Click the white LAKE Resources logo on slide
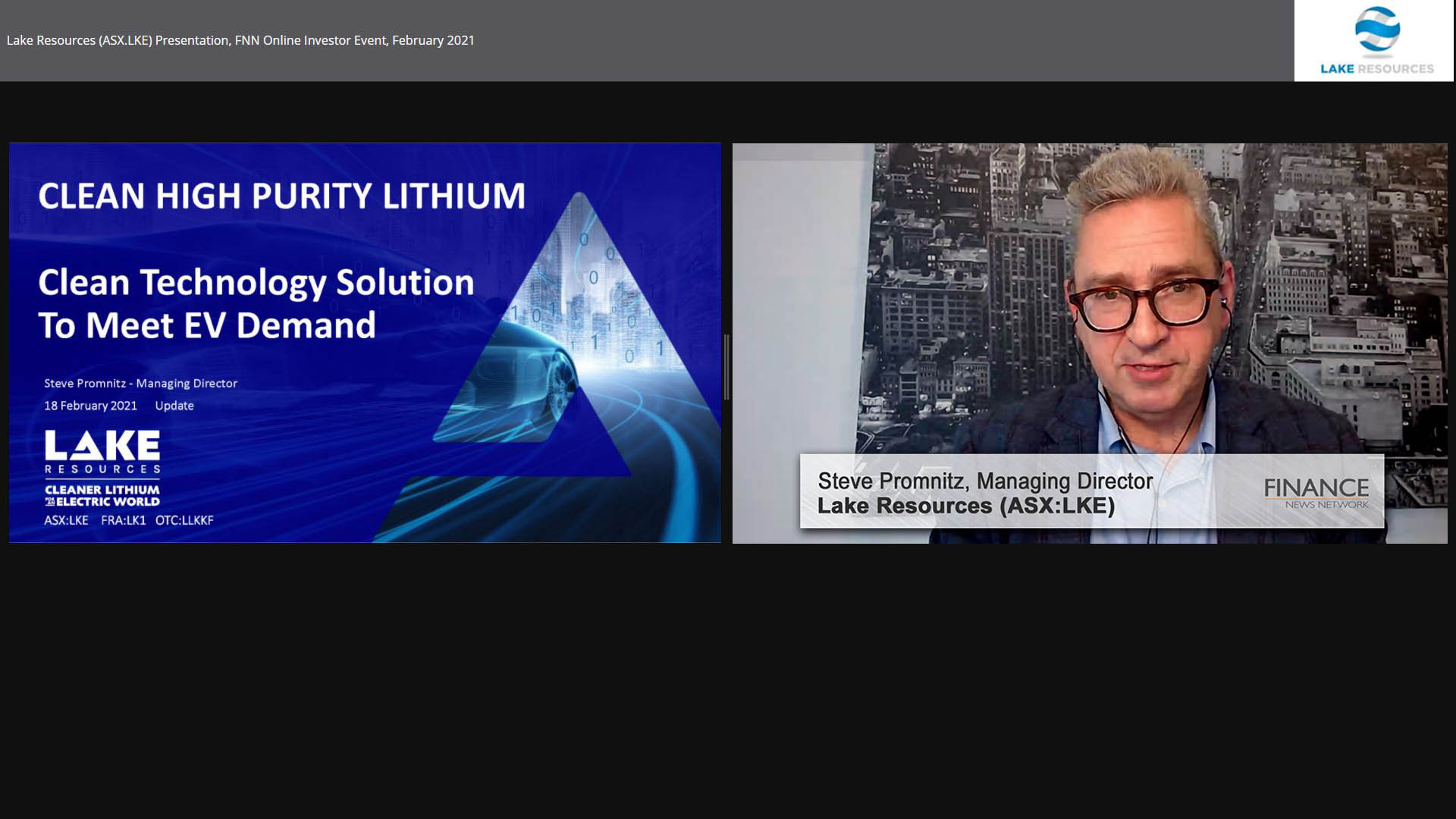Viewport: 1456px width, 819px height. point(102,451)
